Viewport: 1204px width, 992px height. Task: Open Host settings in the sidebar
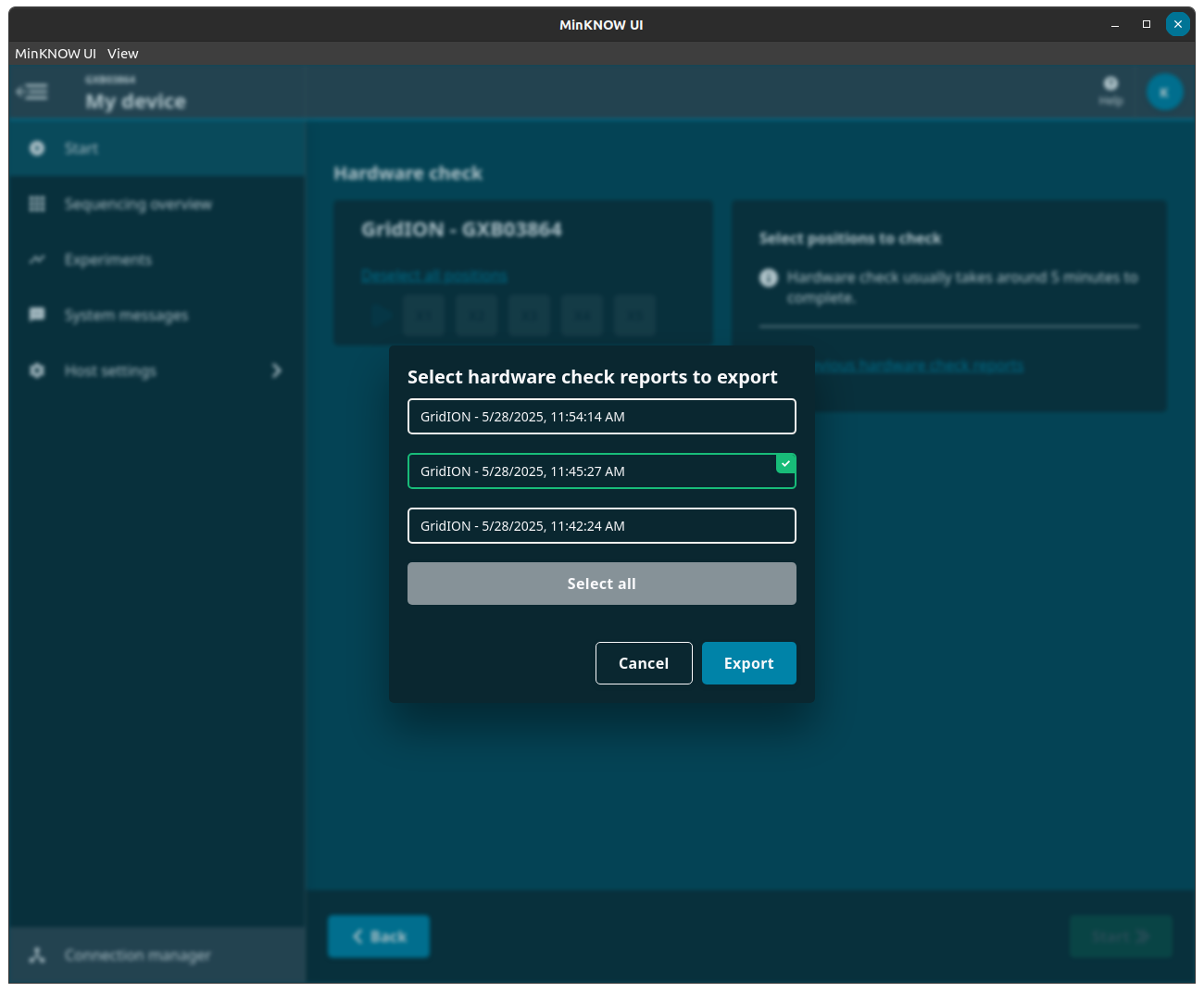(x=157, y=370)
